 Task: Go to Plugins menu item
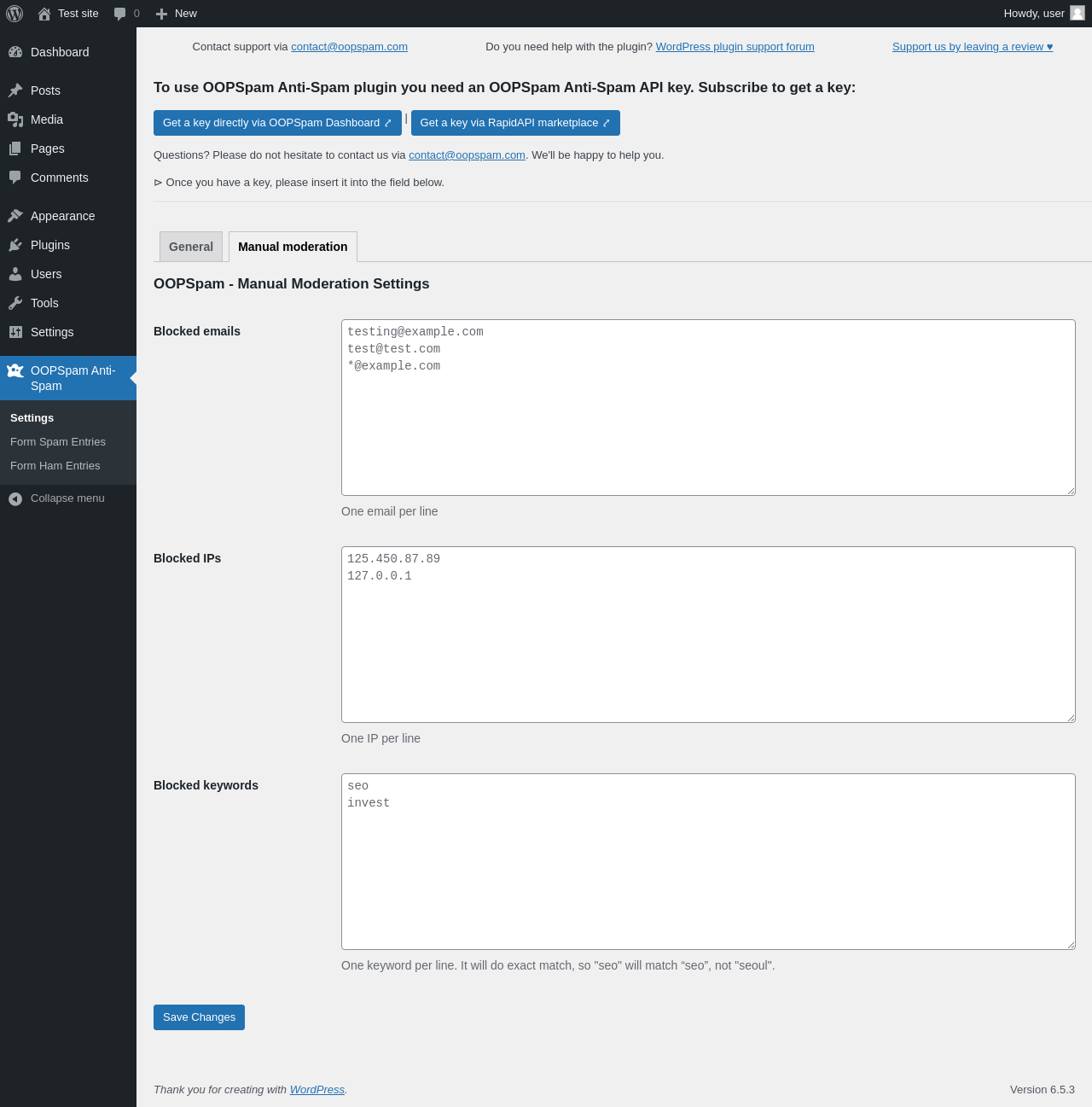[x=68, y=245]
